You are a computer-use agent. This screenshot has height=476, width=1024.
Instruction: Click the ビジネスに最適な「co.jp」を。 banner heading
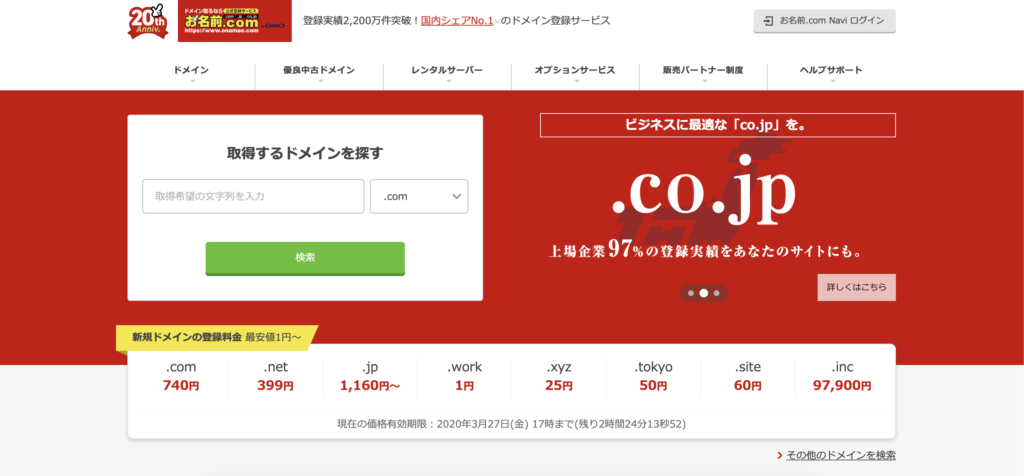click(718, 125)
